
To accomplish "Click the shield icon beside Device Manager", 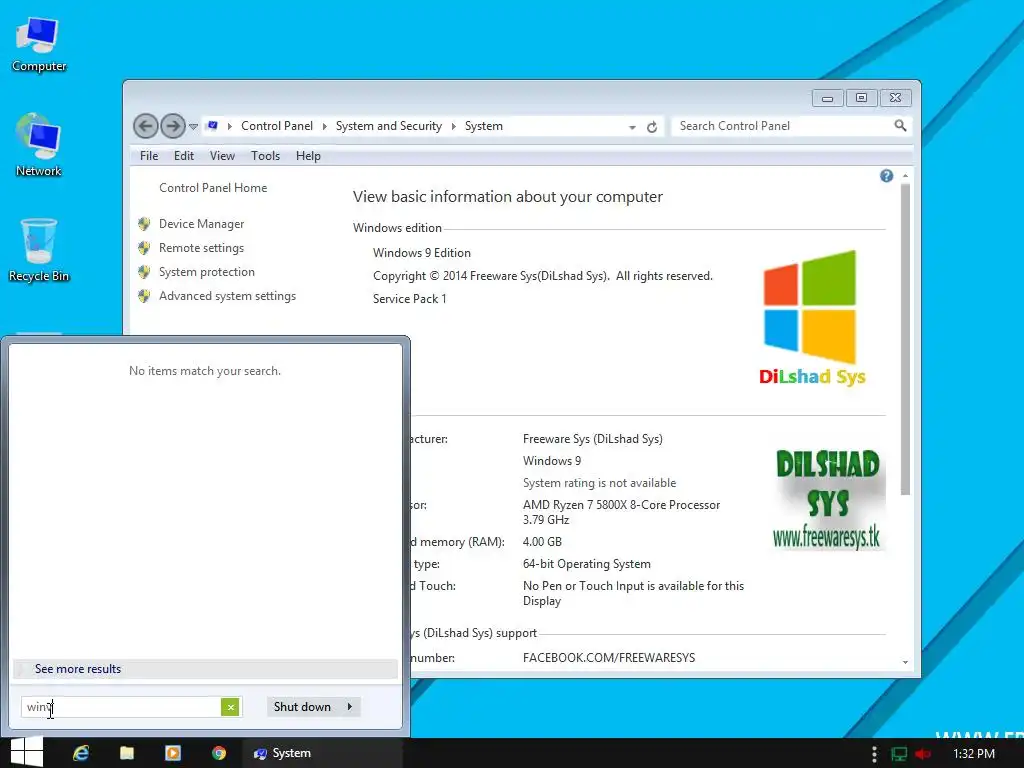I will click(x=144, y=224).
